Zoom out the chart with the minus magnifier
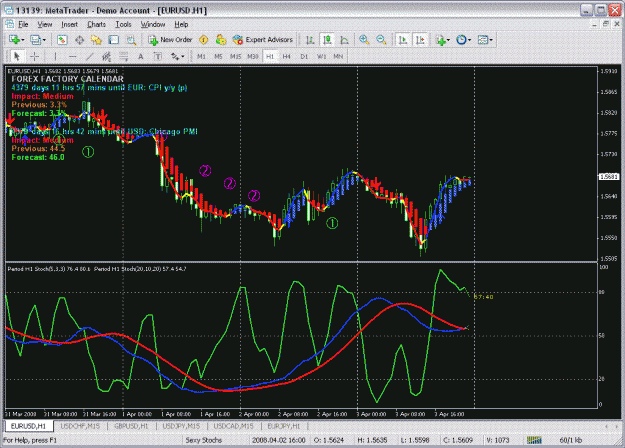Image resolution: width=625 pixels, height=448 pixels. pos(381,39)
